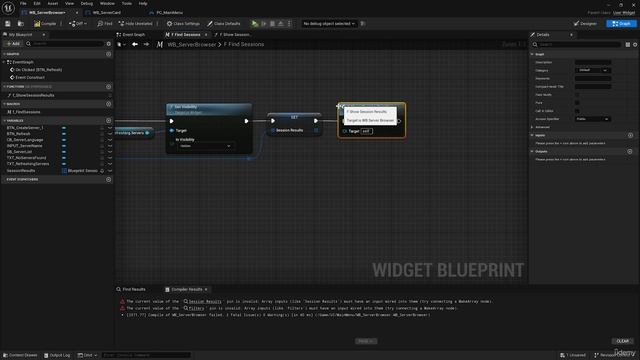Viewport: 640px width, 360px height.
Task: Add a new variable with Variables plus icon
Action: 109,120
